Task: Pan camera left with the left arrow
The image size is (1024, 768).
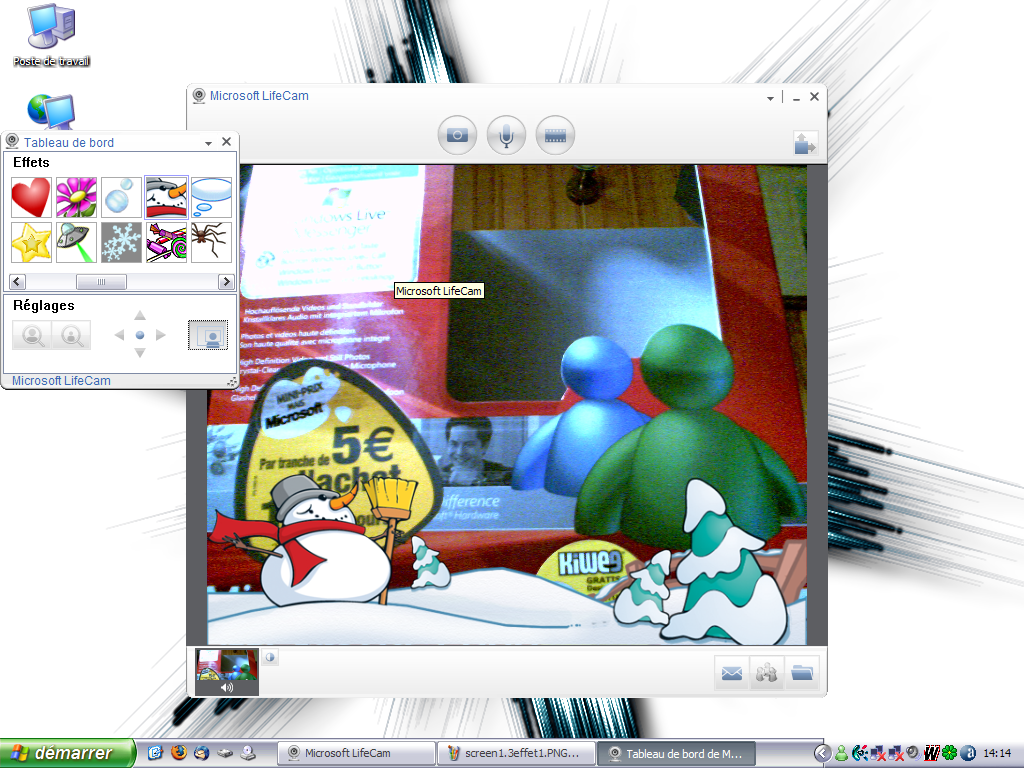Action: click(x=120, y=335)
